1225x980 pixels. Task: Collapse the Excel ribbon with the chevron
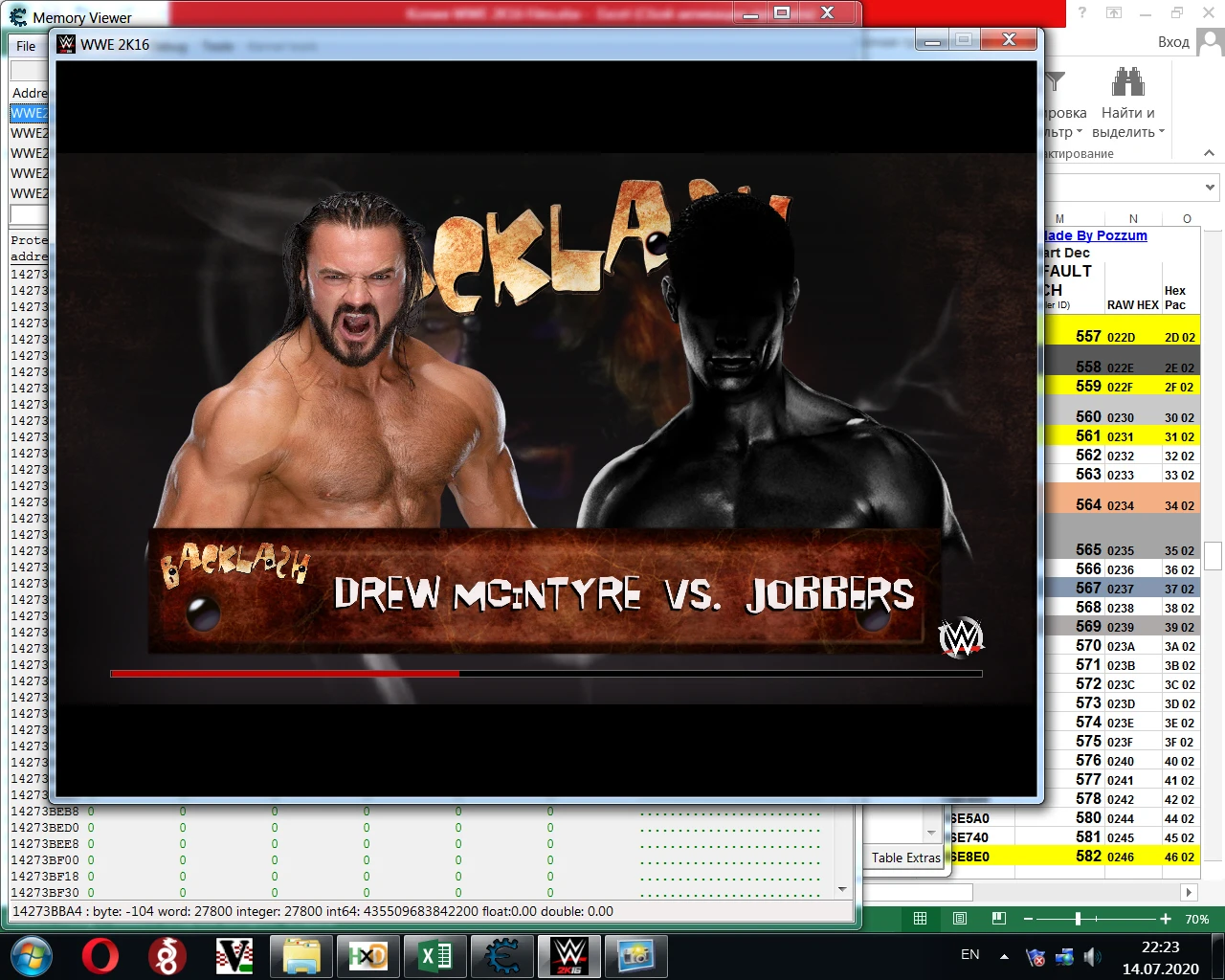pos(1208,153)
